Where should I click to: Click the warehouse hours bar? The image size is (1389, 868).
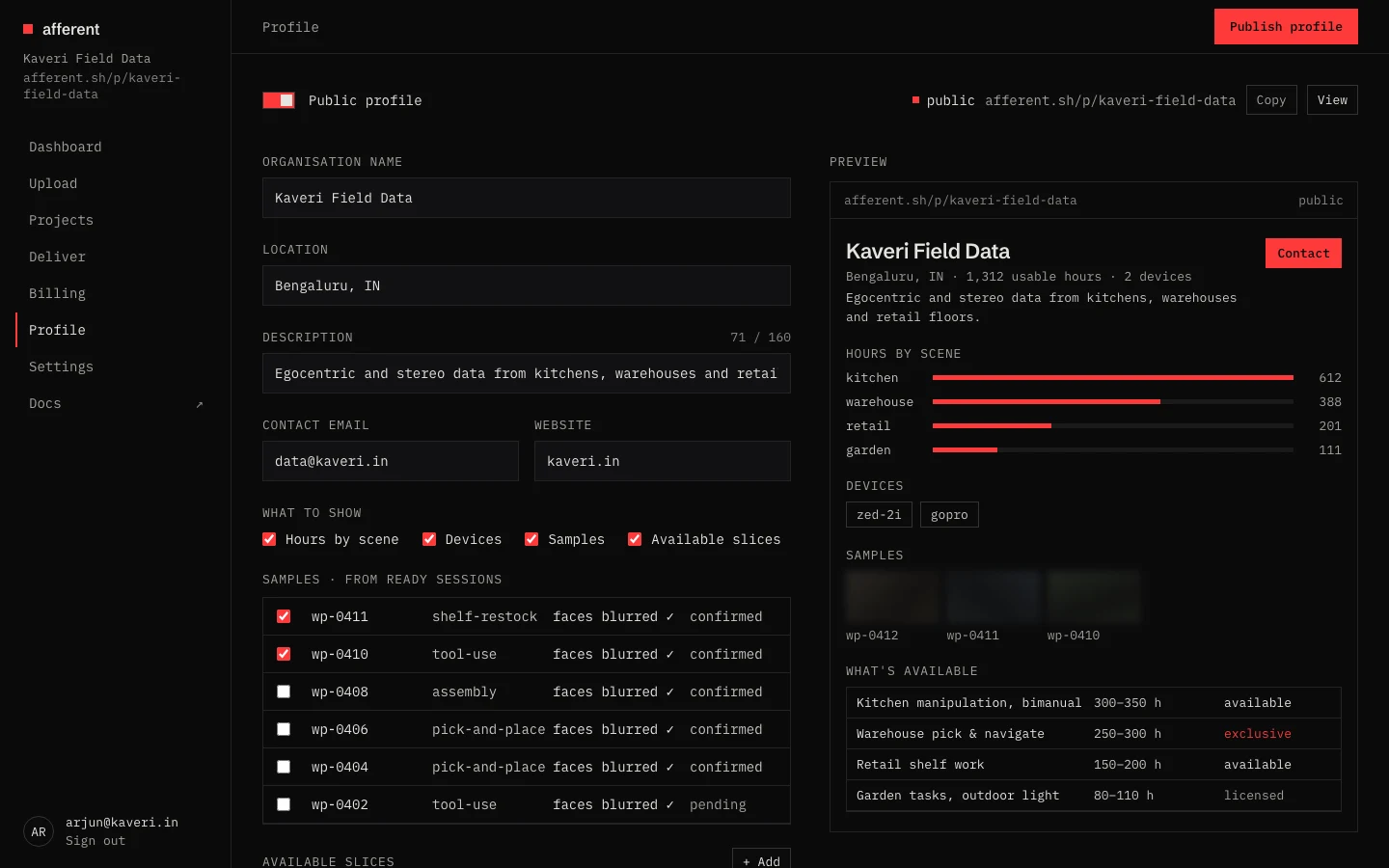[1113, 402]
